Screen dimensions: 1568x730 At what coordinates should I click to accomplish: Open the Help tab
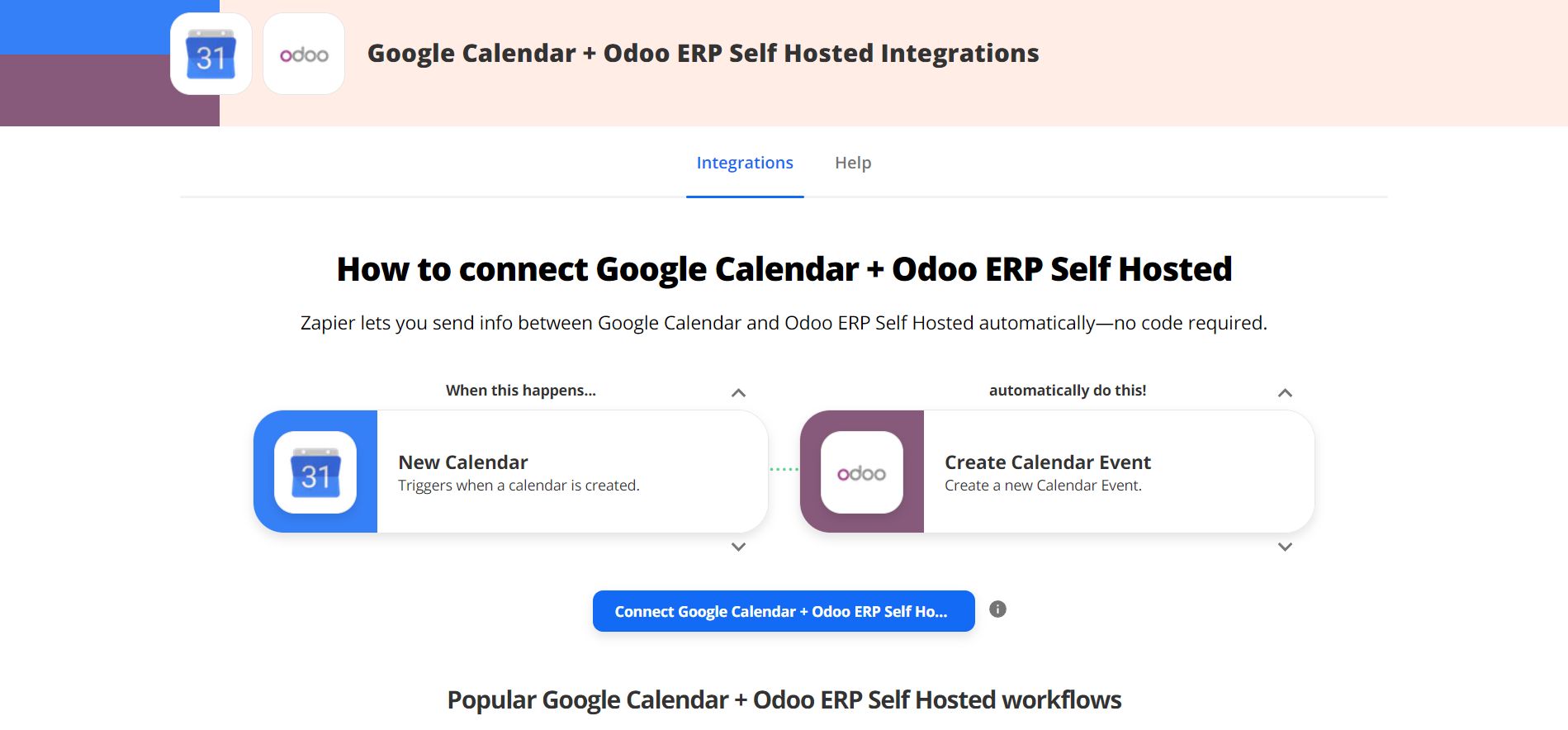click(x=853, y=163)
